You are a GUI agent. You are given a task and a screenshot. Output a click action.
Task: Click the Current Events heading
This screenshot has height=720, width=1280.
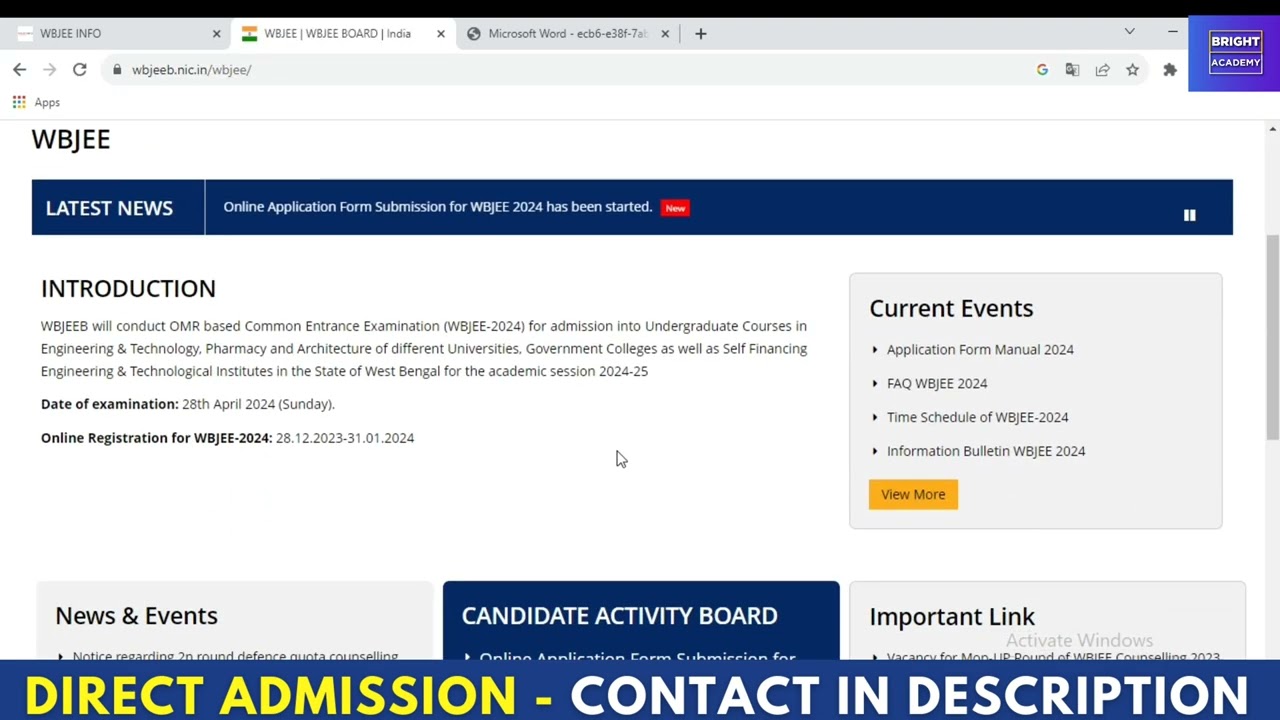pos(951,308)
